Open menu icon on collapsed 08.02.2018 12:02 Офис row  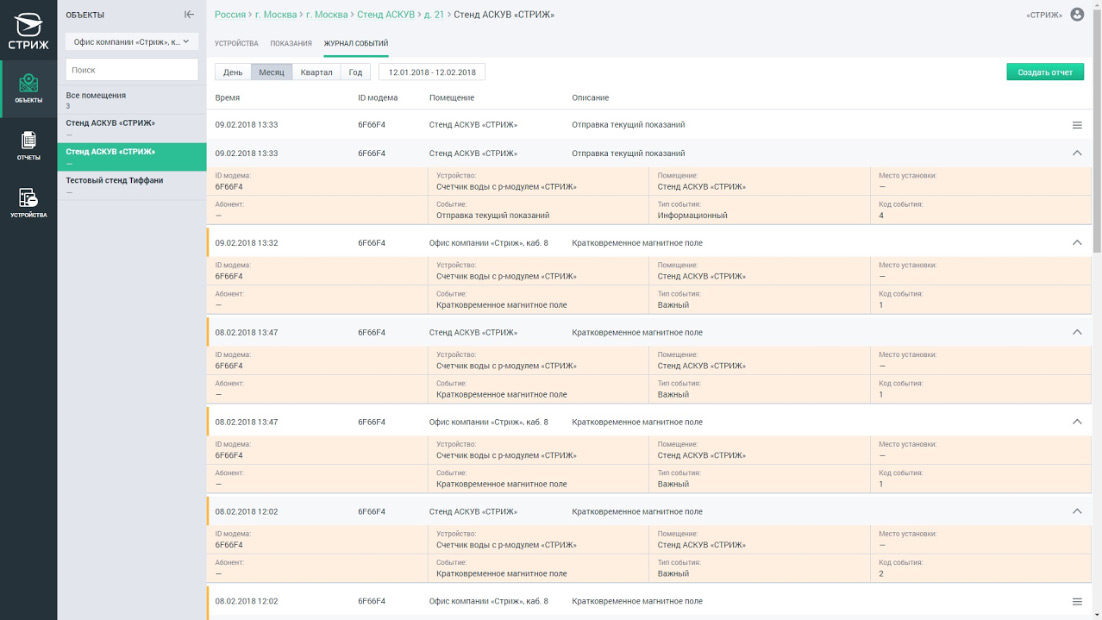tap(1077, 602)
